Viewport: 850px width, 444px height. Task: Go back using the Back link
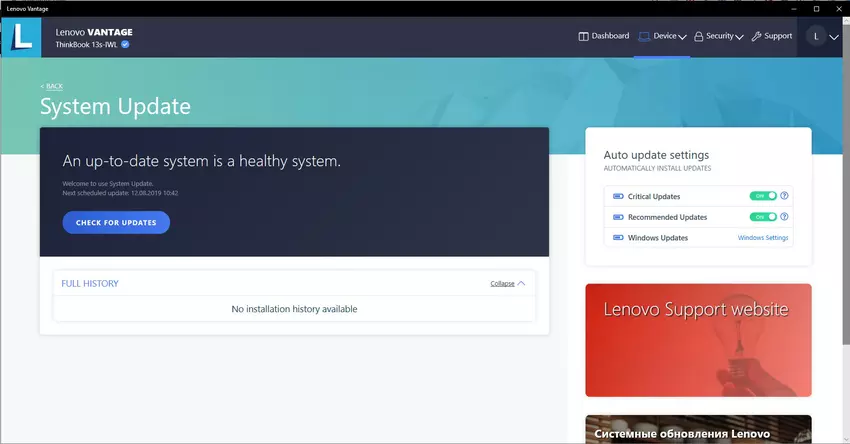pyautogui.click(x=52, y=86)
